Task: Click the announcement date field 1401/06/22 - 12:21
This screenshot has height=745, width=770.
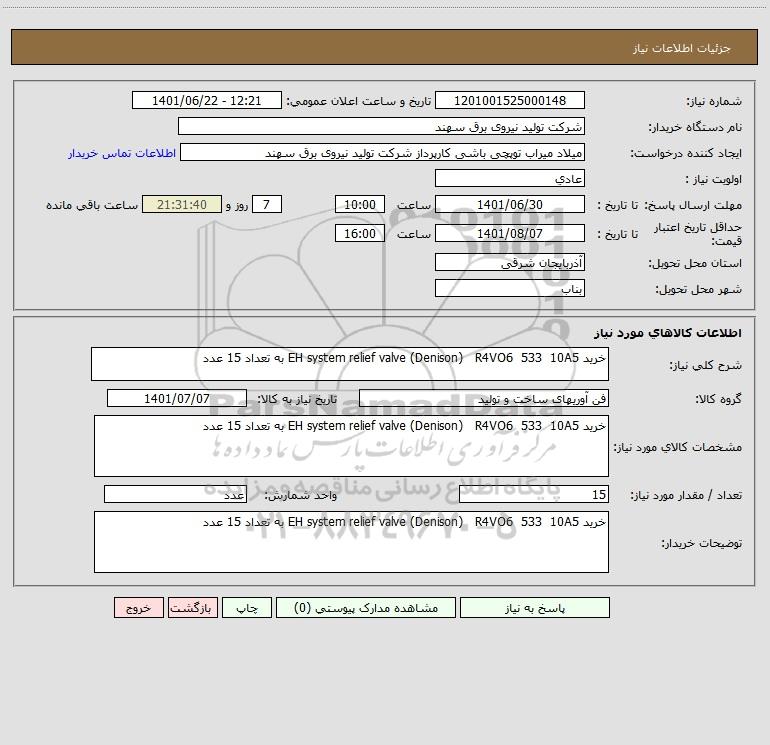Action: pos(207,100)
